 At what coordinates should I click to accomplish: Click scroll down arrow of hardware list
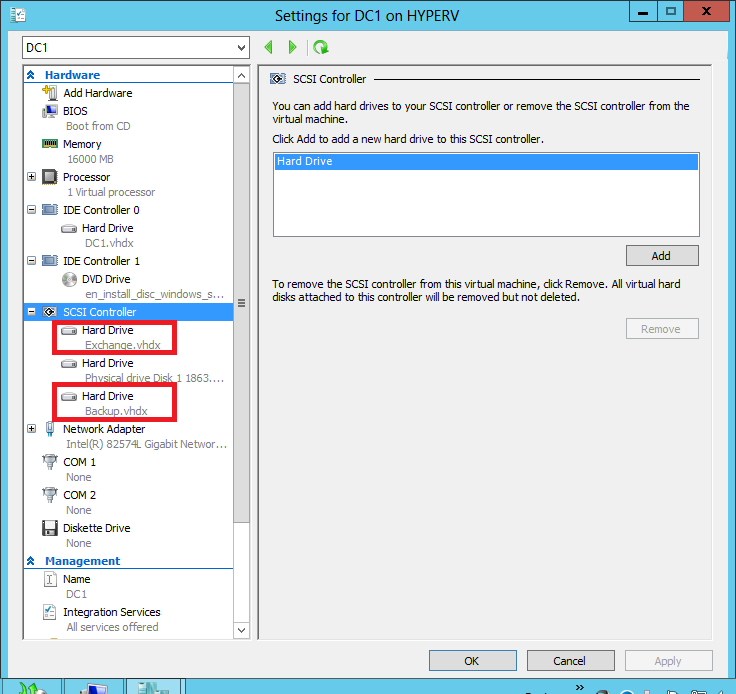click(241, 630)
